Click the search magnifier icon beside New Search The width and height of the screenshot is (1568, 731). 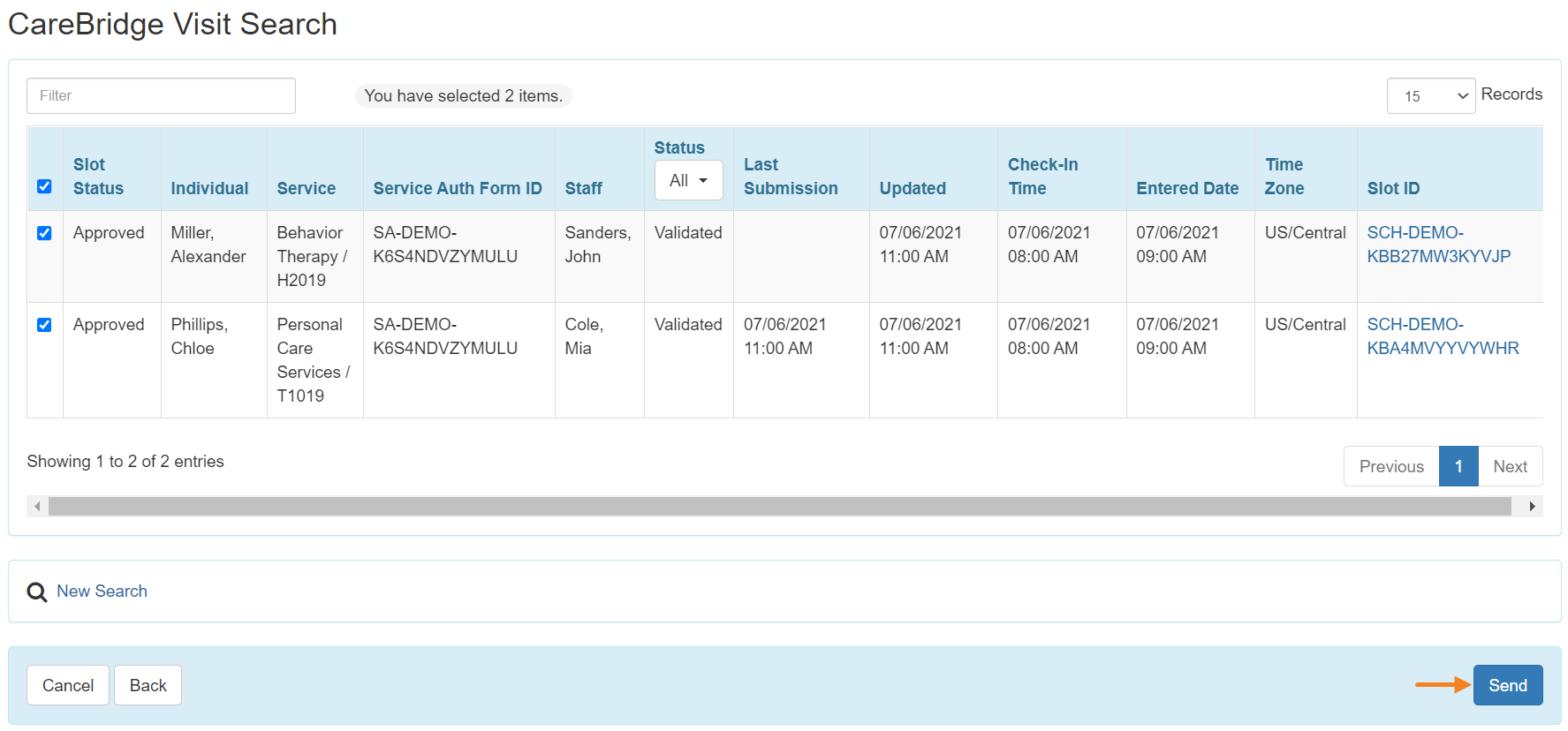37,592
